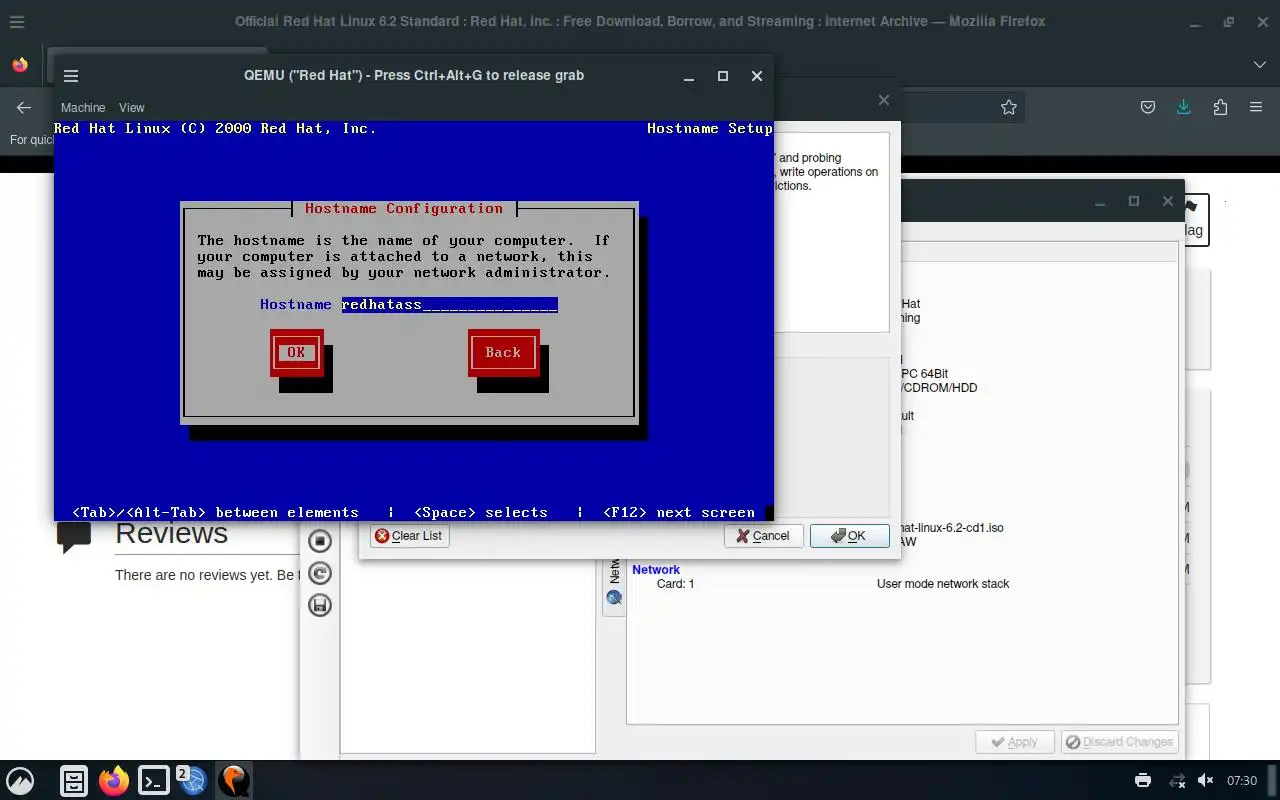Click the clock showing 07:30
The height and width of the screenshot is (800, 1280).
[x=1242, y=780]
